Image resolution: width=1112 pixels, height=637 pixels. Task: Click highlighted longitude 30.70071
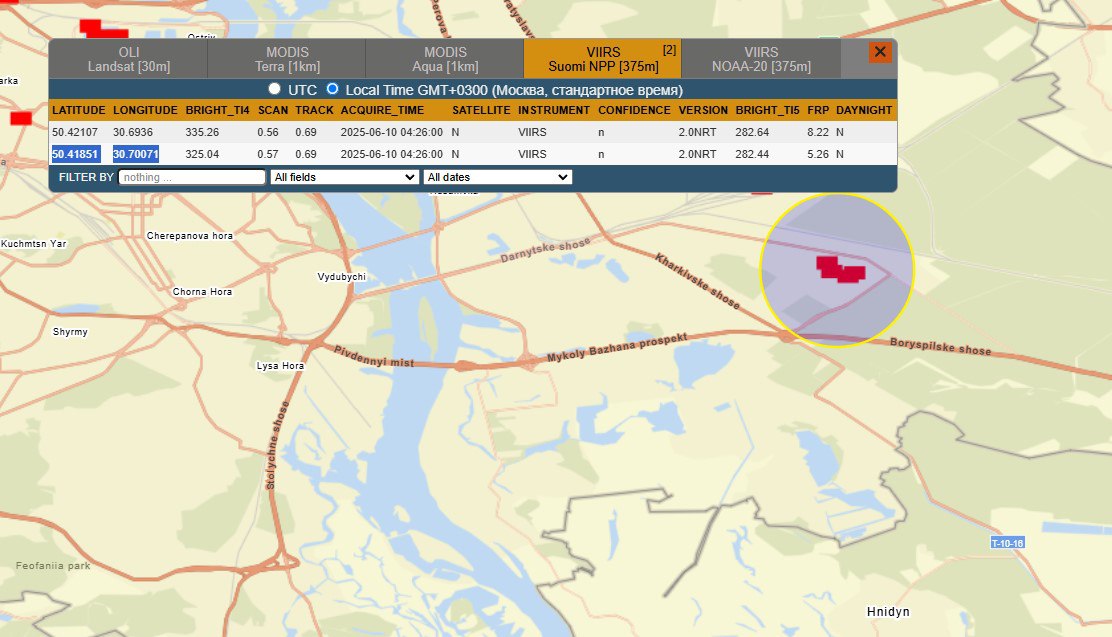135,154
